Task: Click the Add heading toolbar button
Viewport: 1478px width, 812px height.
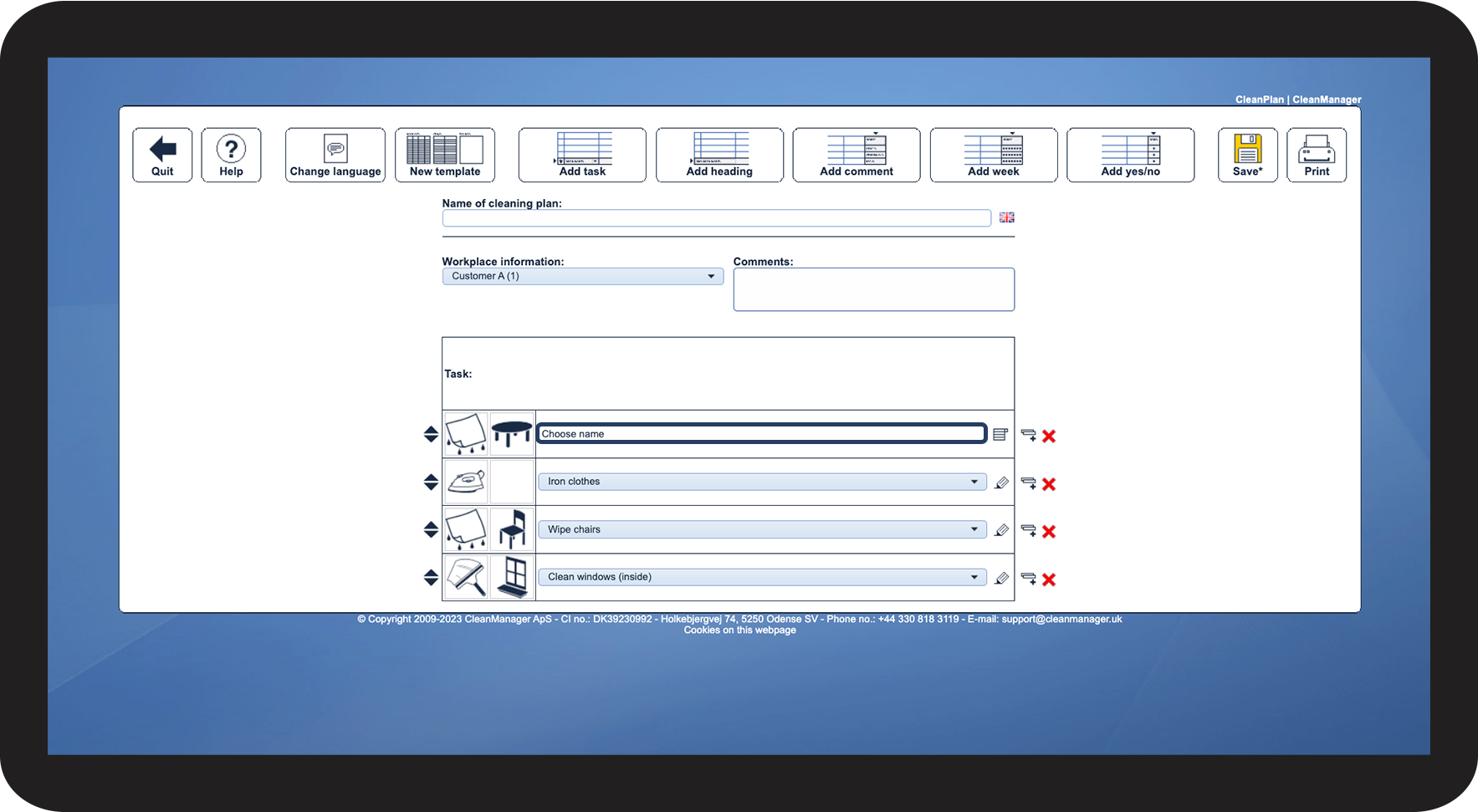Action: coord(719,155)
